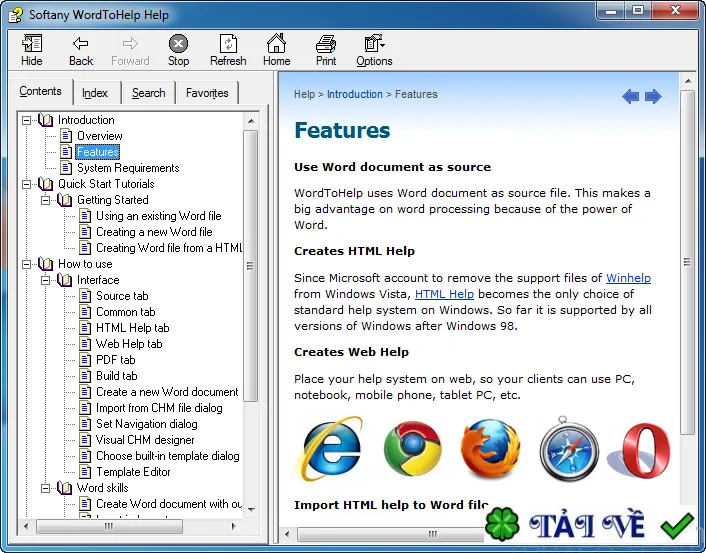Click the Features page icon in tree
Viewport: 706px width, 553px height.
click(x=66, y=152)
